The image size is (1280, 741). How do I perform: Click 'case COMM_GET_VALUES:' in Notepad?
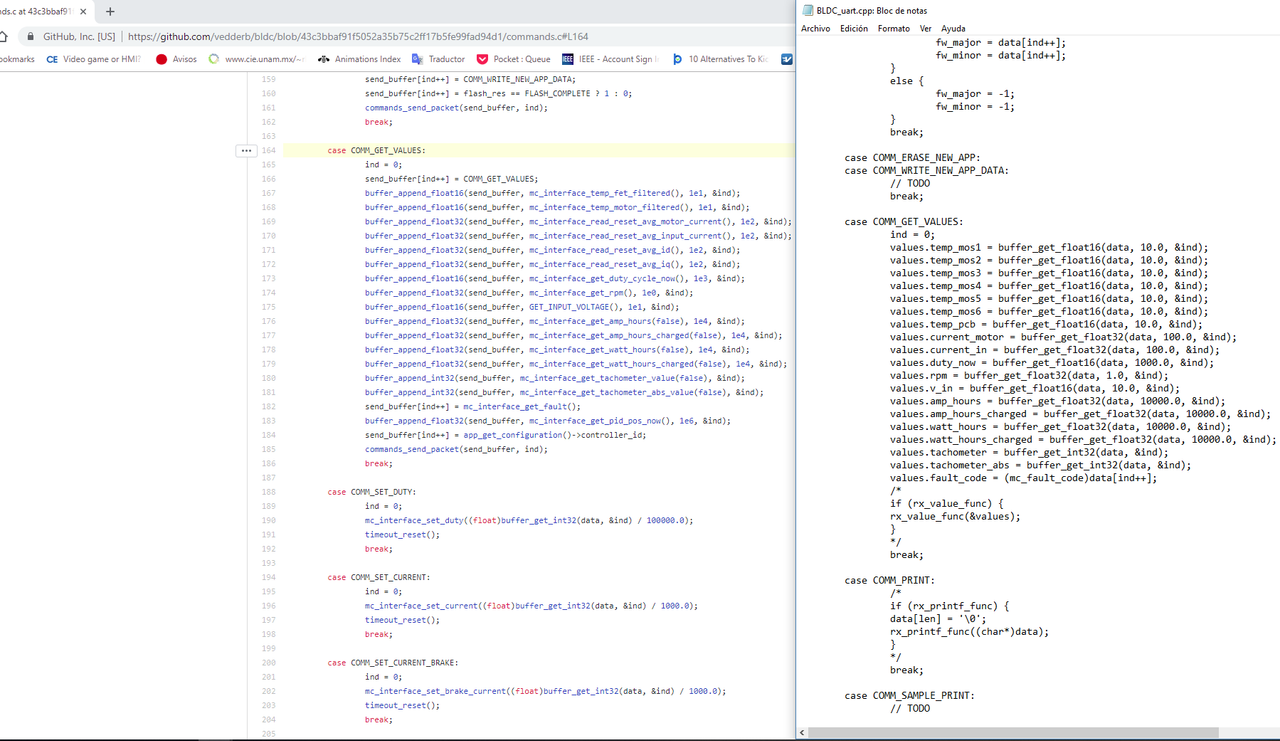click(903, 222)
